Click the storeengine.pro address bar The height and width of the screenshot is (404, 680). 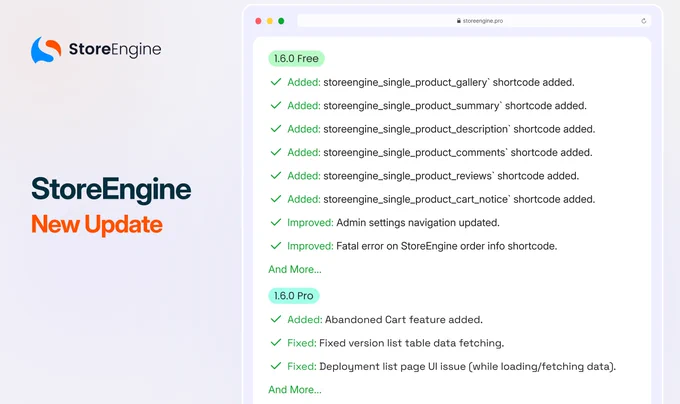[474, 21]
